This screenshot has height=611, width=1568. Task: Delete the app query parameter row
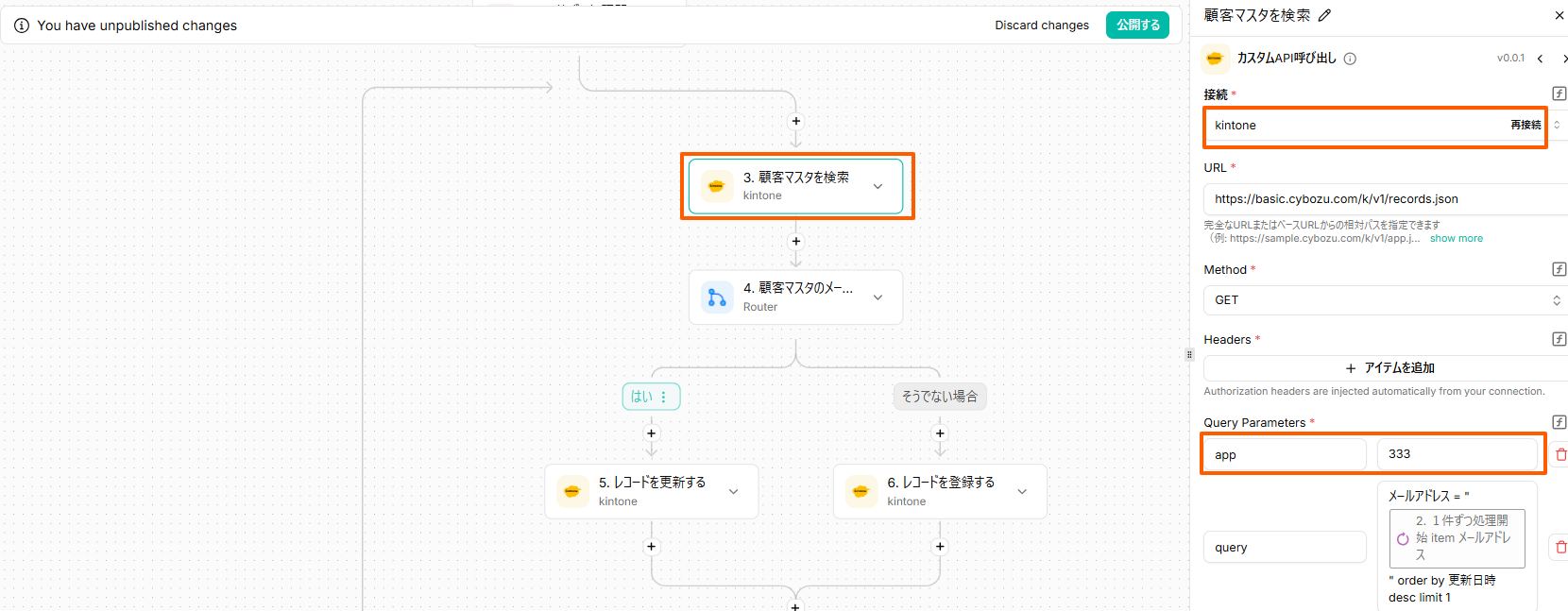1560,454
